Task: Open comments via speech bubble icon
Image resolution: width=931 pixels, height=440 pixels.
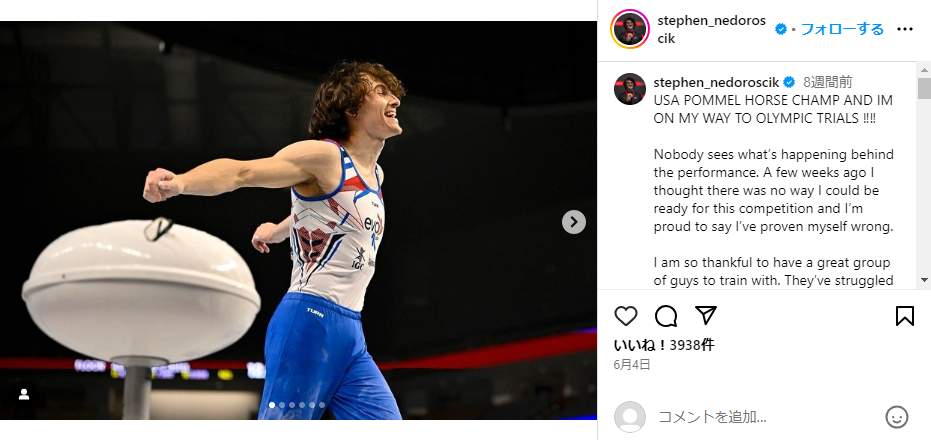Action: 666,316
